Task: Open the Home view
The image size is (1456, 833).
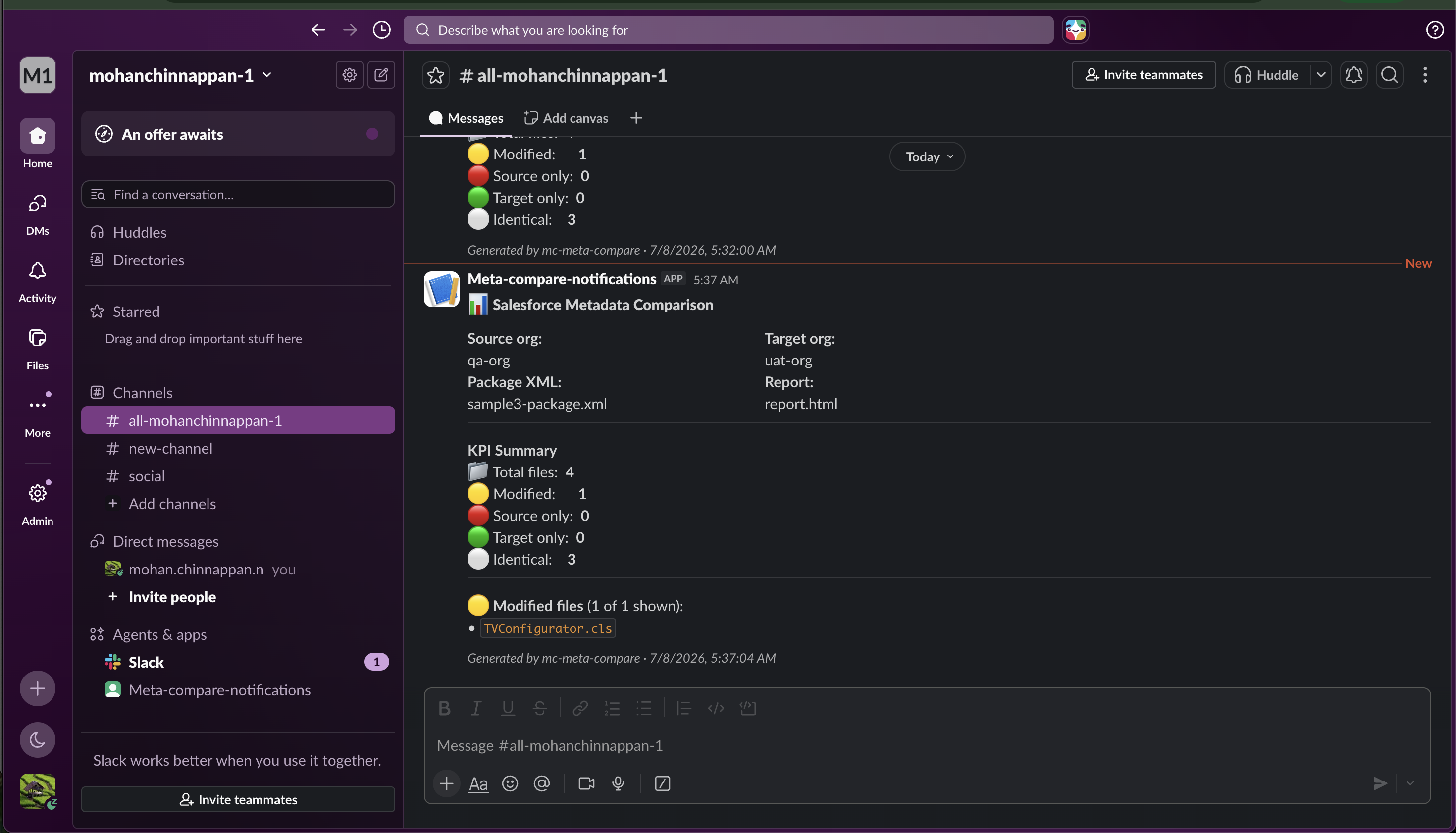Action: click(x=37, y=144)
